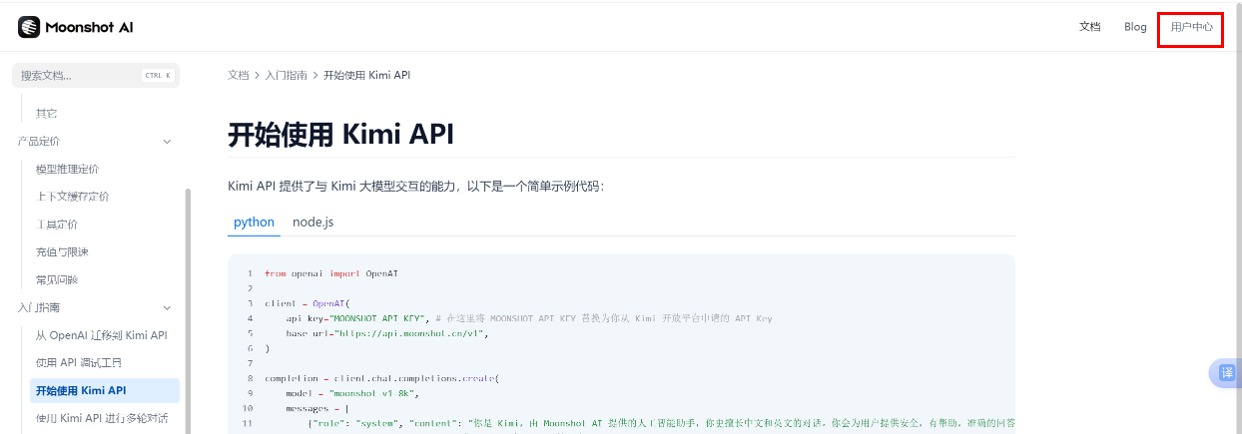Open the floating translate icon at right edge
The height and width of the screenshot is (434, 1242).
(x=1227, y=373)
